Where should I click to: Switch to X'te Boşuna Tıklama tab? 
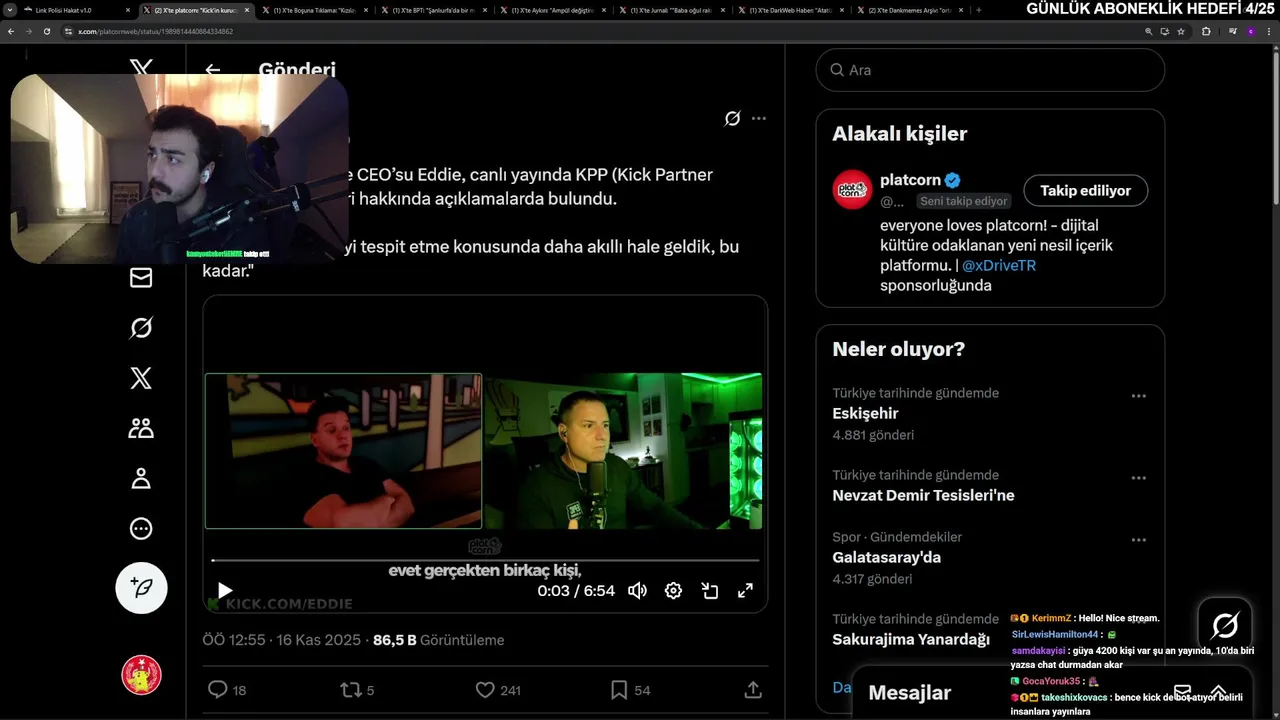click(315, 10)
